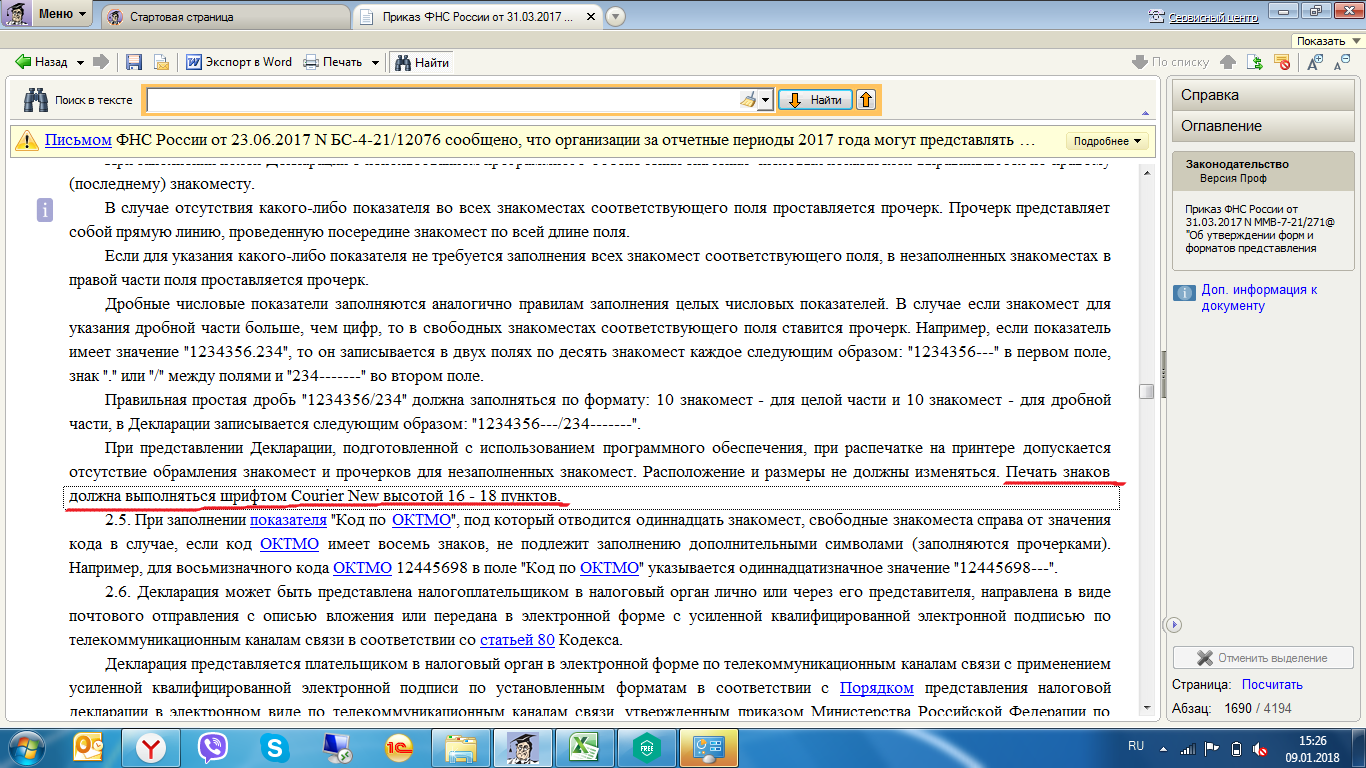The width and height of the screenshot is (1366, 768).
Task: Open the file explorer folder taskbar icon
Action: (461, 747)
